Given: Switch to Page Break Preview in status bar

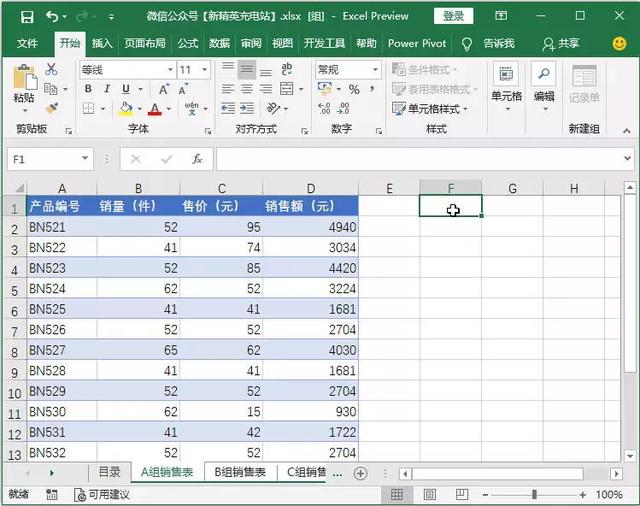Looking at the screenshot, I should point(462,495).
